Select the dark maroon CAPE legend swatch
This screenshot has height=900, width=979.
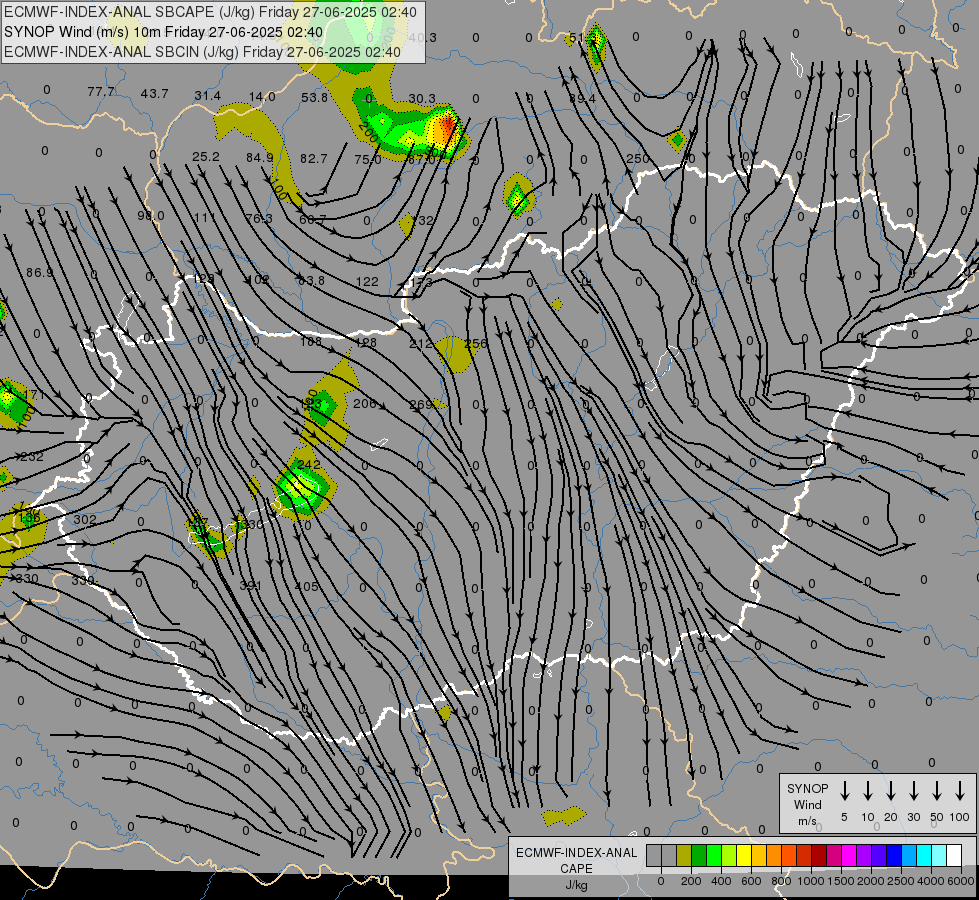pos(819,855)
